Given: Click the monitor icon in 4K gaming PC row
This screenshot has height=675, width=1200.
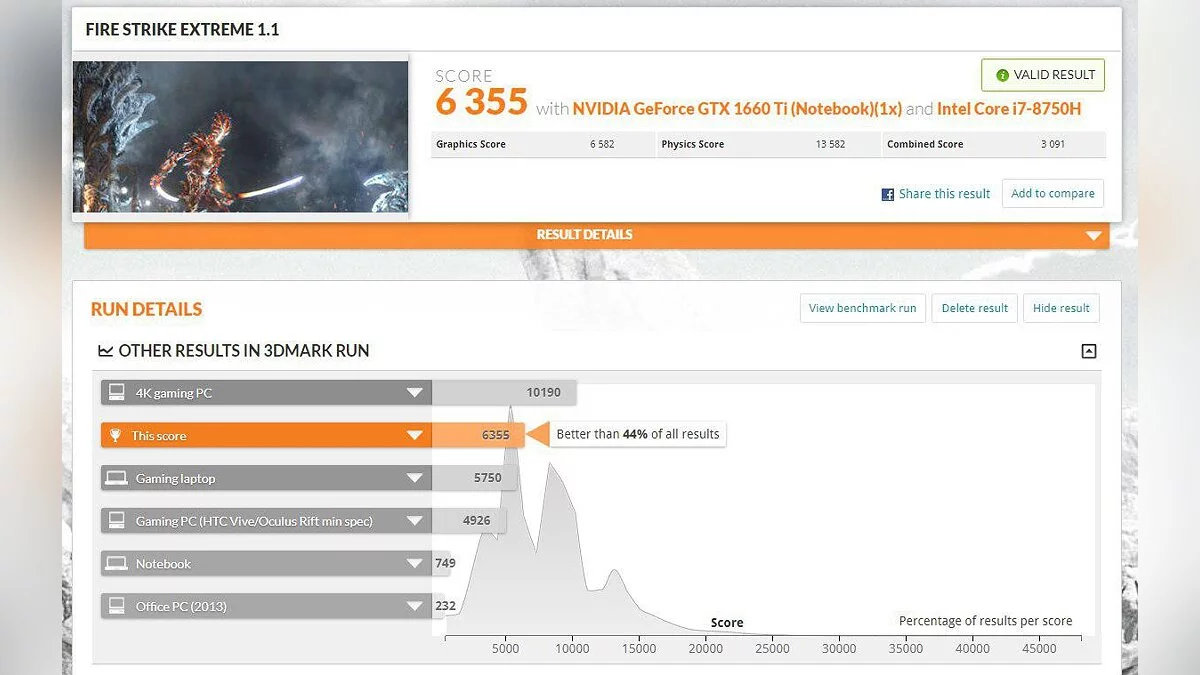Looking at the screenshot, I should point(117,393).
